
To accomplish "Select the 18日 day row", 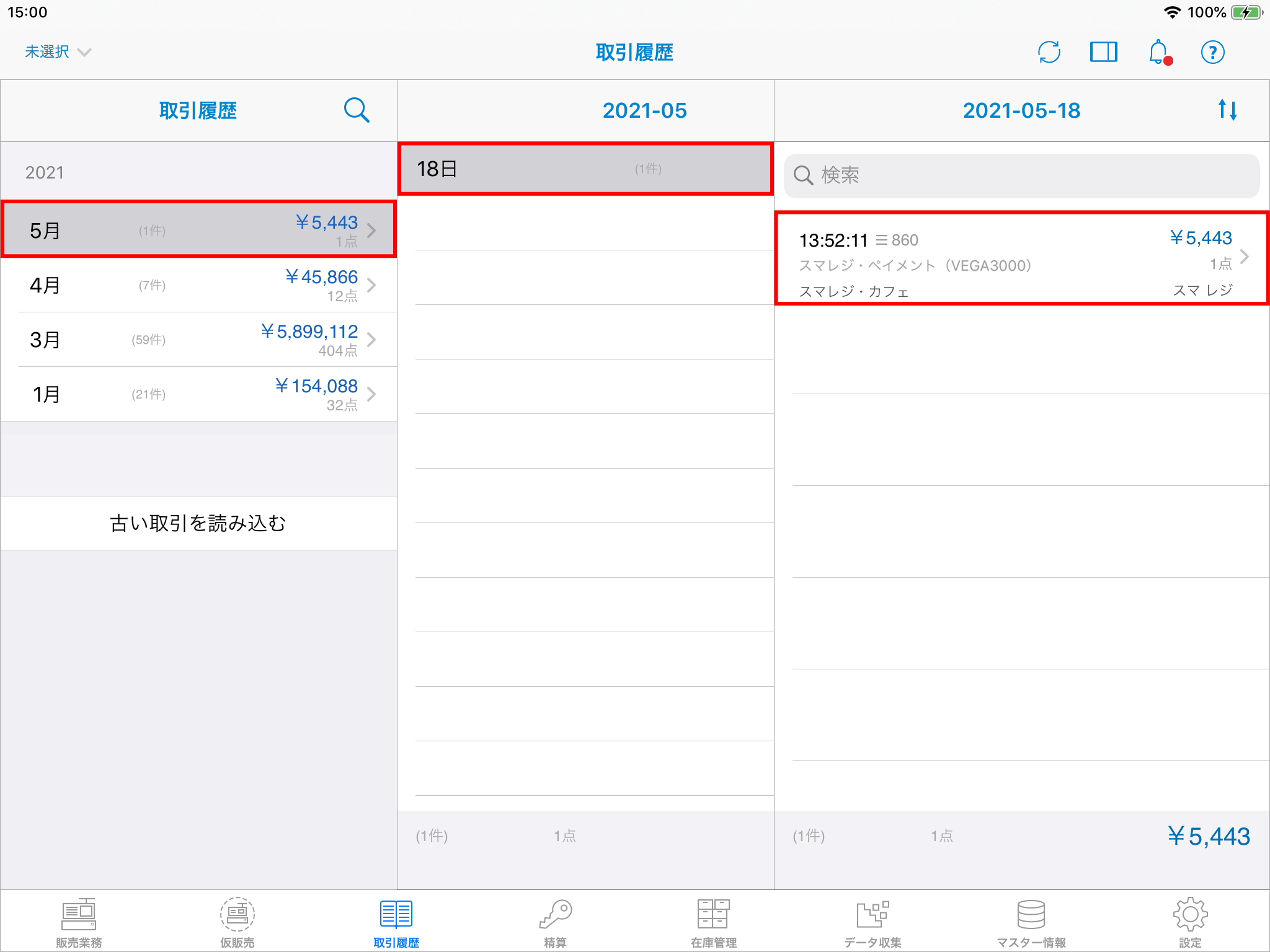I will click(585, 169).
